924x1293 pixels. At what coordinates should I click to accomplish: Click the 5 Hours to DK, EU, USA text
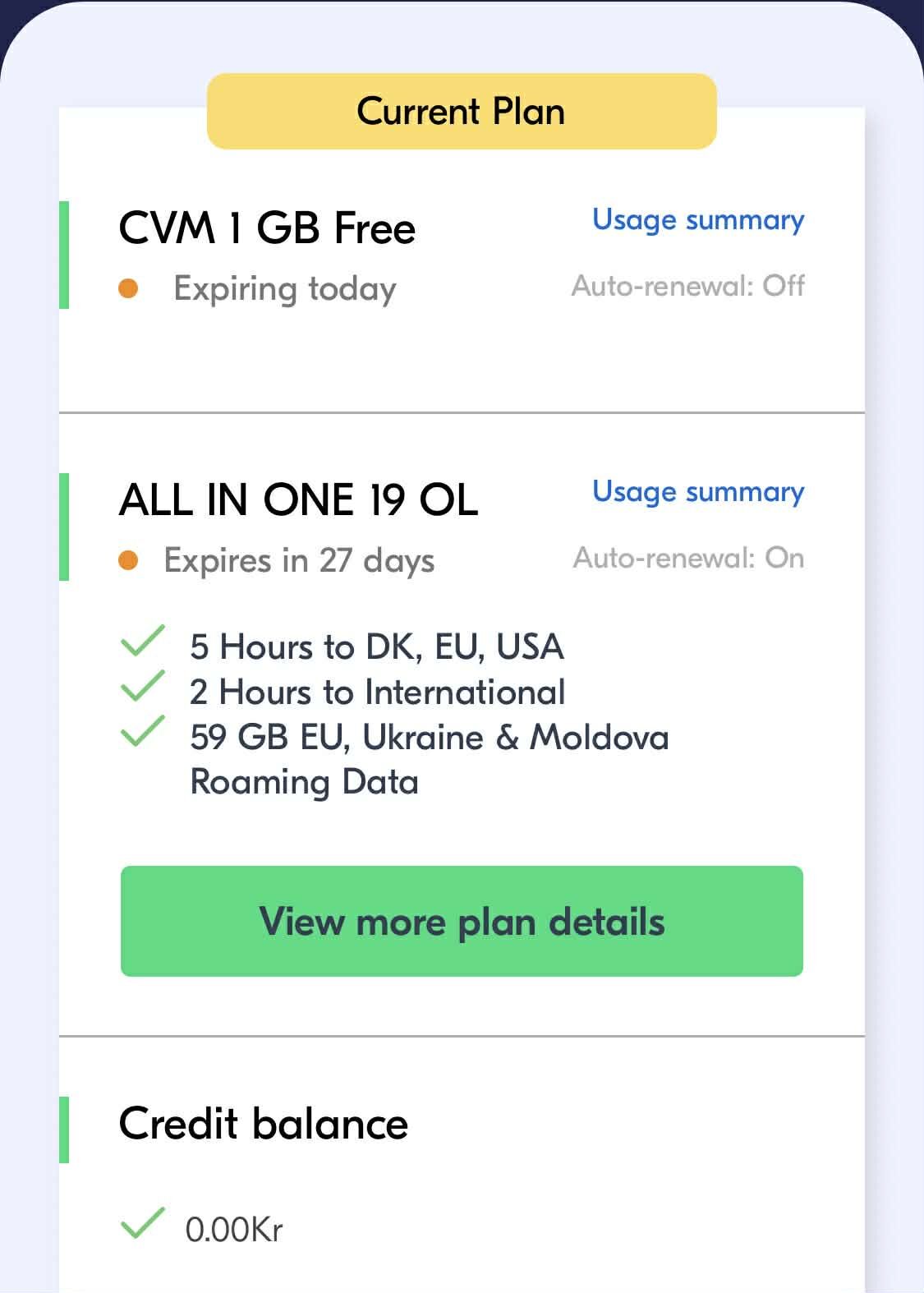pyautogui.click(x=376, y=646)
